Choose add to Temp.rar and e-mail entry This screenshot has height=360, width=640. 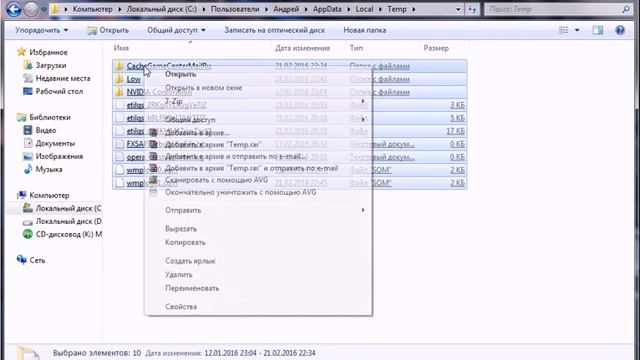[x=258, y=168]
